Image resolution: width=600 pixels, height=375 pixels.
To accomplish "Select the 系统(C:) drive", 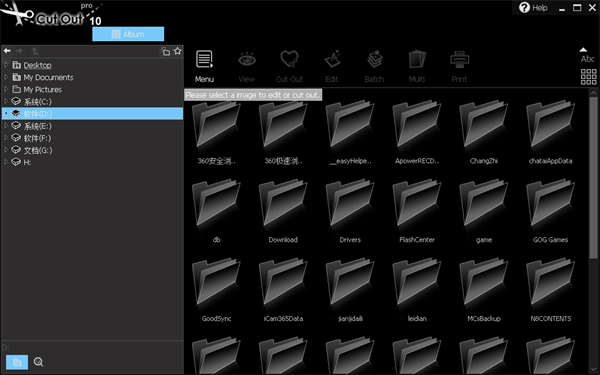I will pyautogui.click(x=38, y=101).
